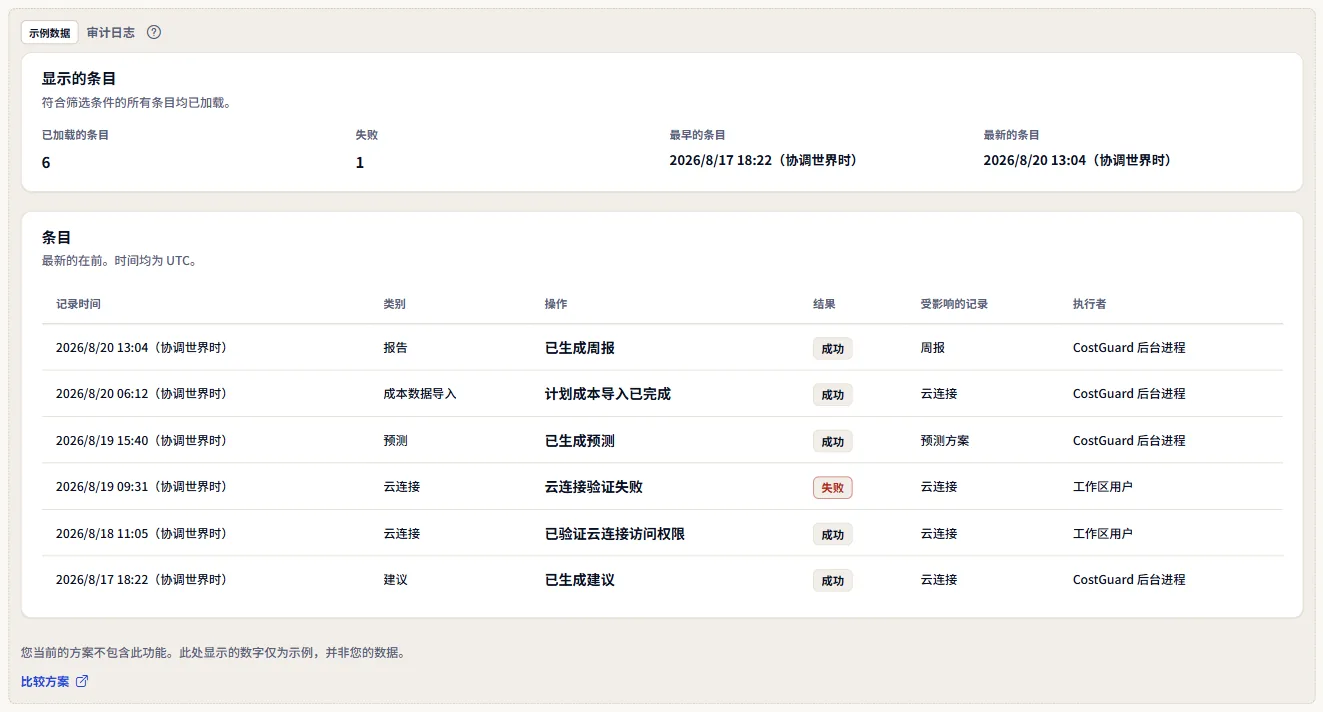Viewport: 1323px width, 712px height.
Task: Click the 最新的条目 date value
Action: coord(1077,160)
